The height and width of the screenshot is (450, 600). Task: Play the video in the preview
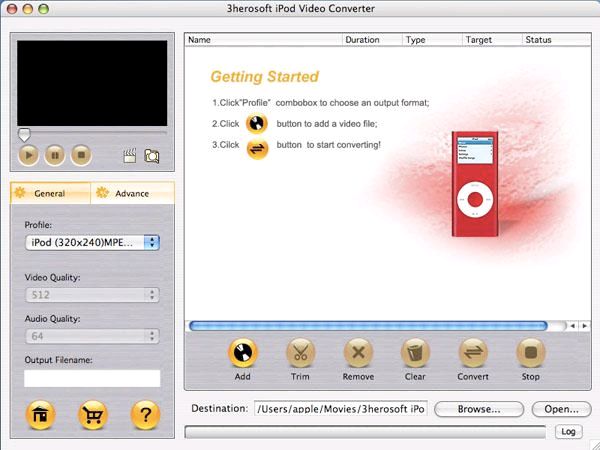click(29, 155)
